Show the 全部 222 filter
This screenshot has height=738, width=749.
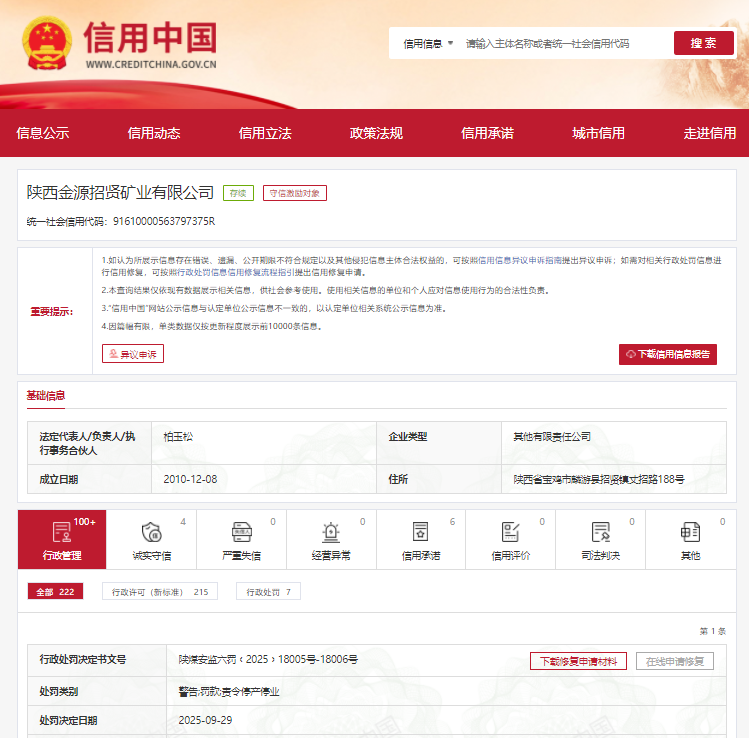click(x=55, y=591)
